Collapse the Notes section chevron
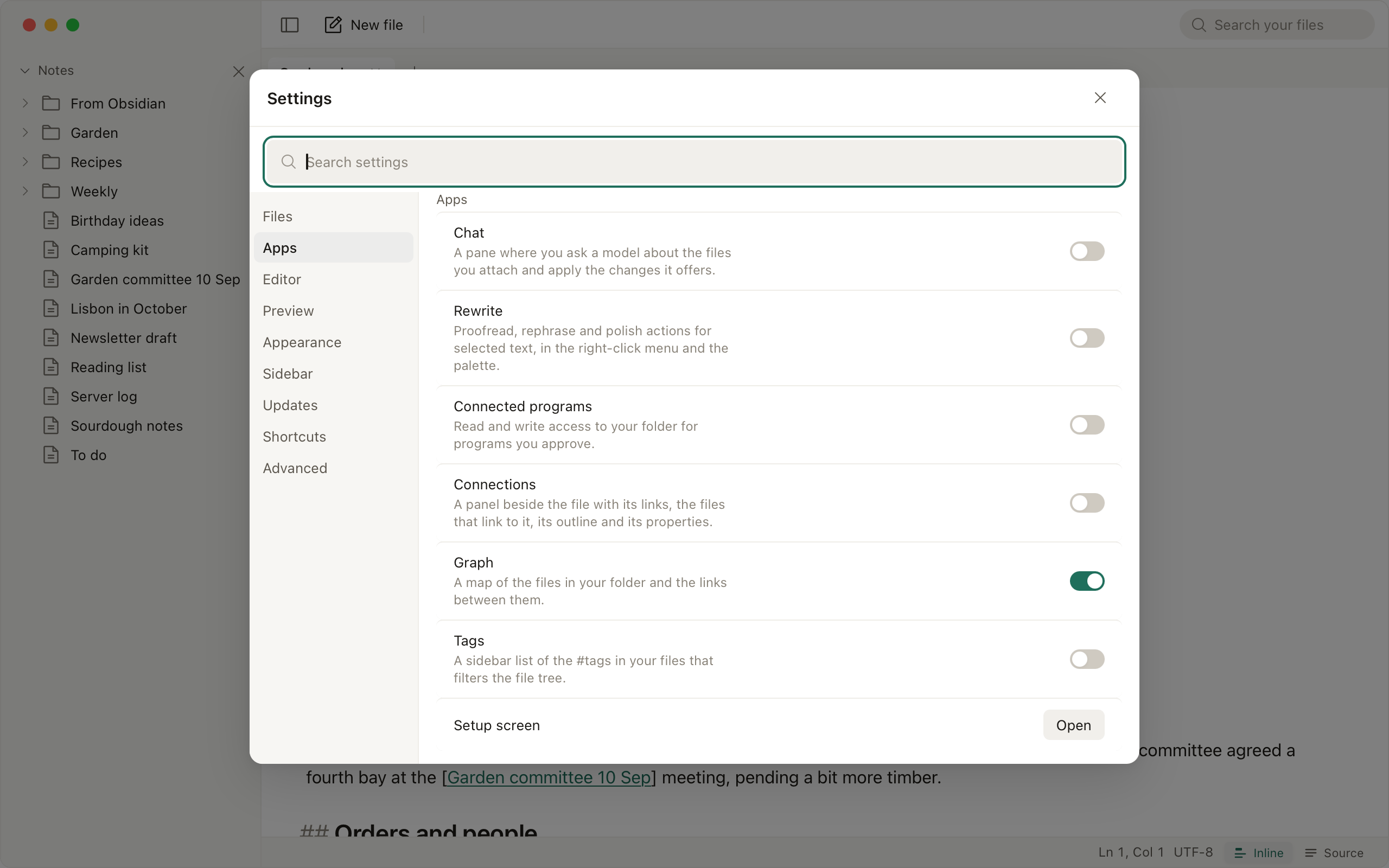 pos(26,71)
